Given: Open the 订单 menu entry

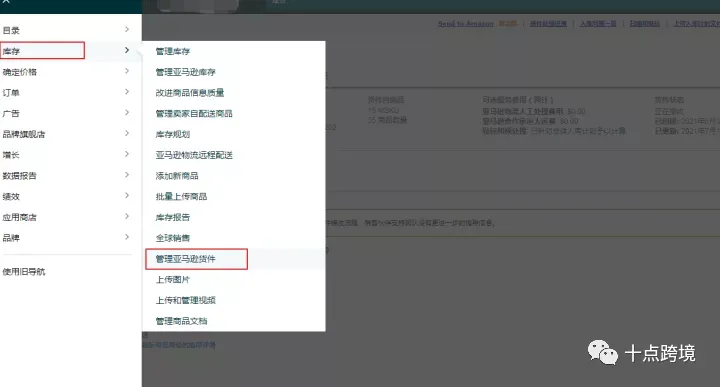Looking at the screenshot, I should coord(11,93).
